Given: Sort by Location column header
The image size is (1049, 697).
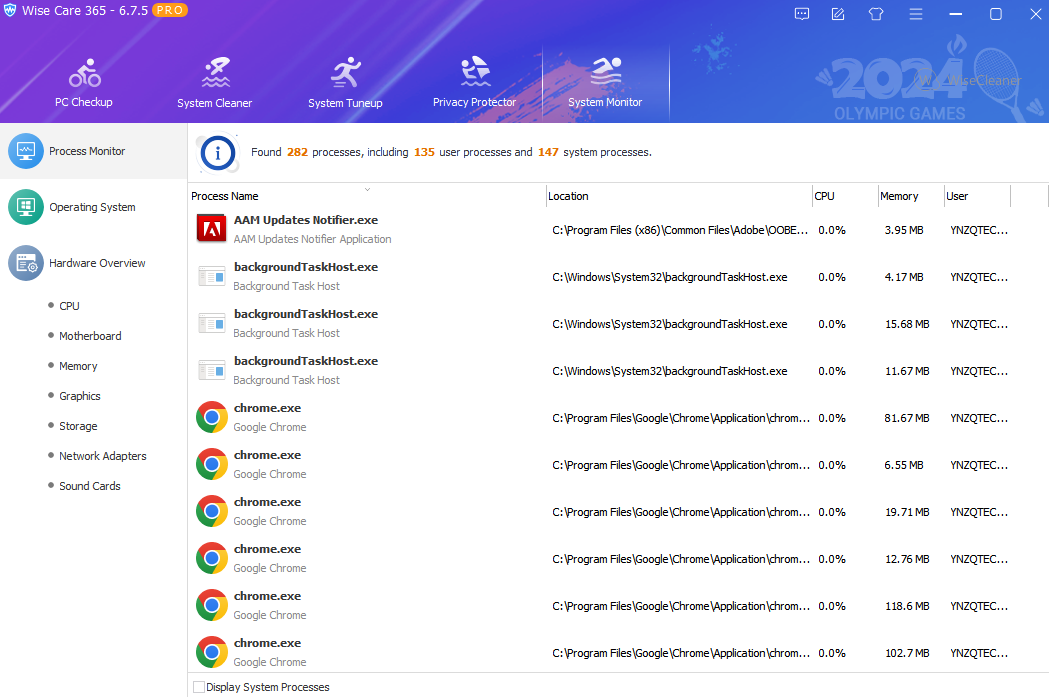Looking at the screenshot, I should tap(679, 196).
